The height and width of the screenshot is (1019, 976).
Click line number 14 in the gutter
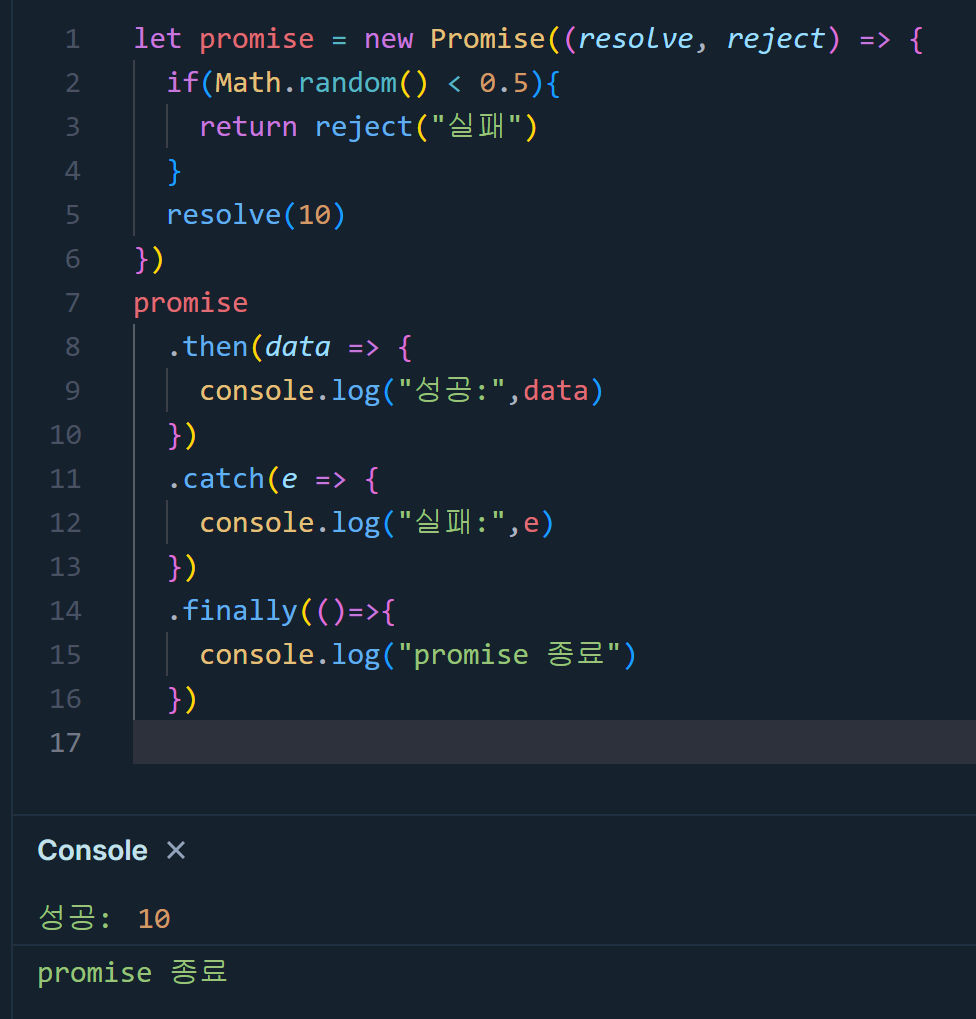(66, 611)
